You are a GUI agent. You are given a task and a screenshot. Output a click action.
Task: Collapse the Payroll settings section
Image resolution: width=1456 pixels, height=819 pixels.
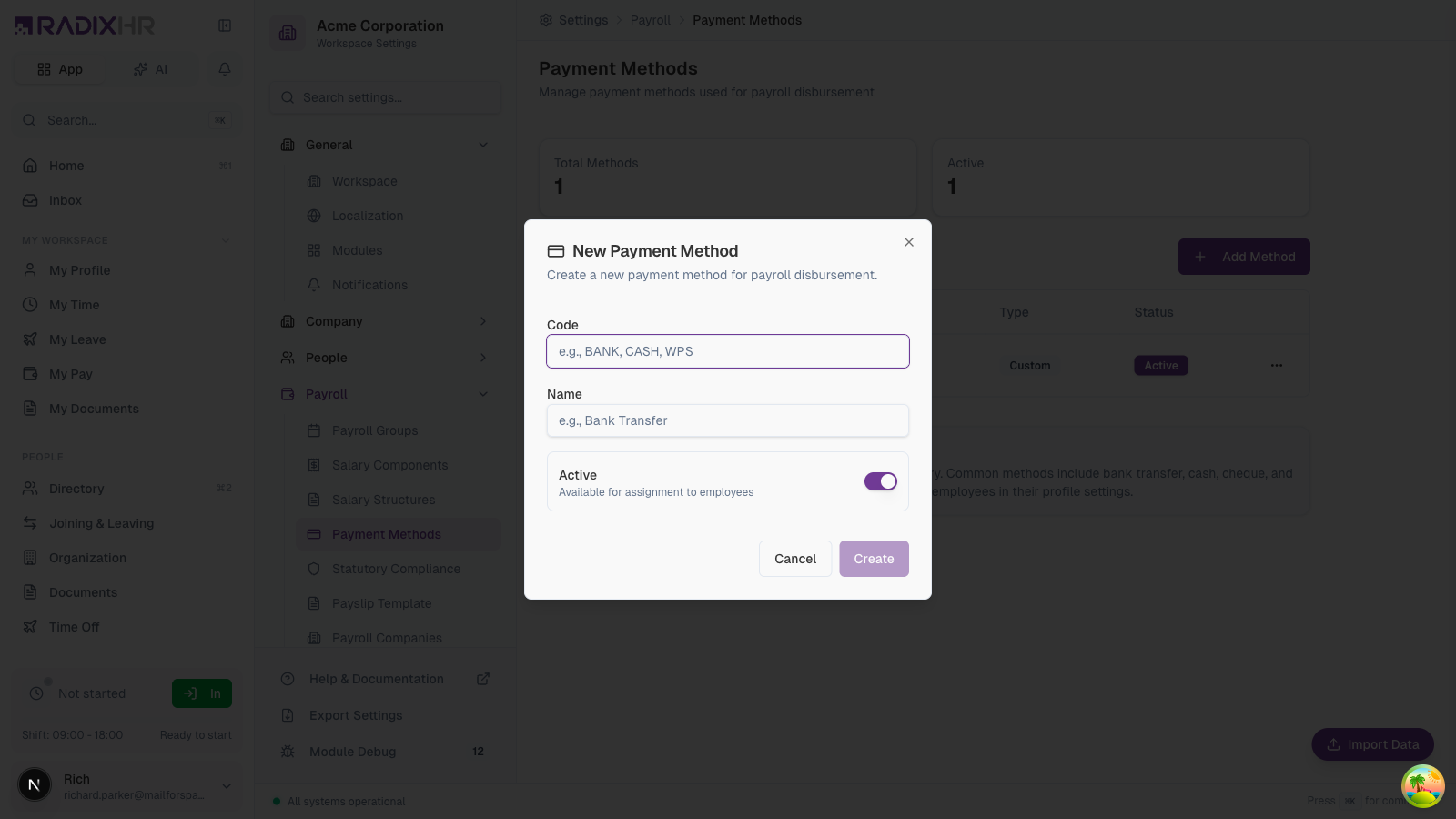(x=483, y=394)
